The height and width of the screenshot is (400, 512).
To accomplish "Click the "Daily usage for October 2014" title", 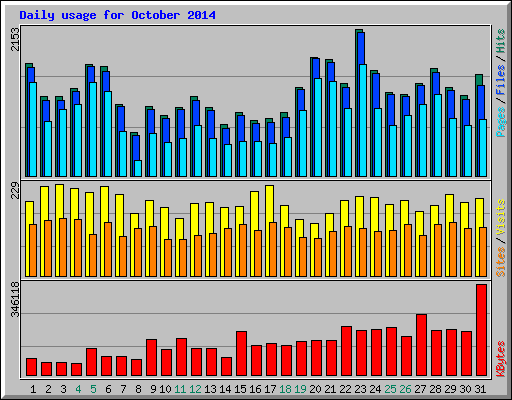I will tap(117, 15).
